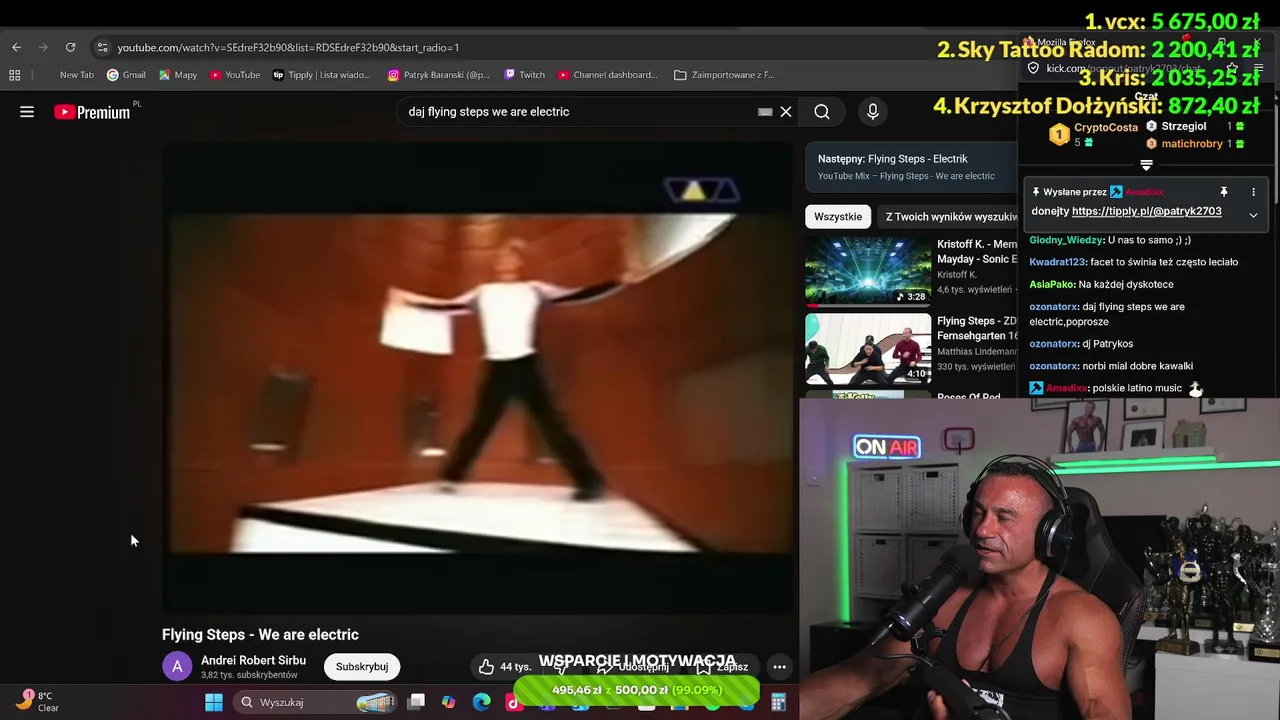
Task: Open the Mapy bookmark
Action: tap(178, 75)
